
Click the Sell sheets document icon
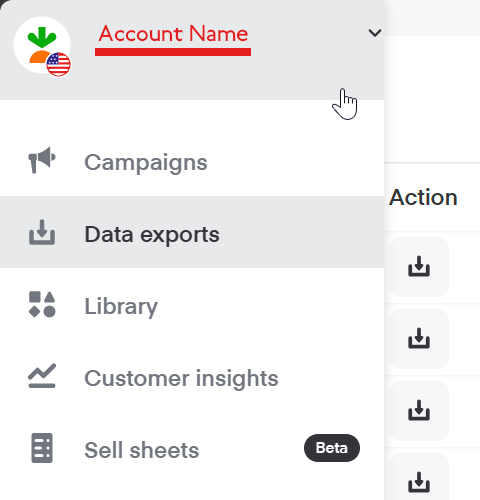(42, 448)
